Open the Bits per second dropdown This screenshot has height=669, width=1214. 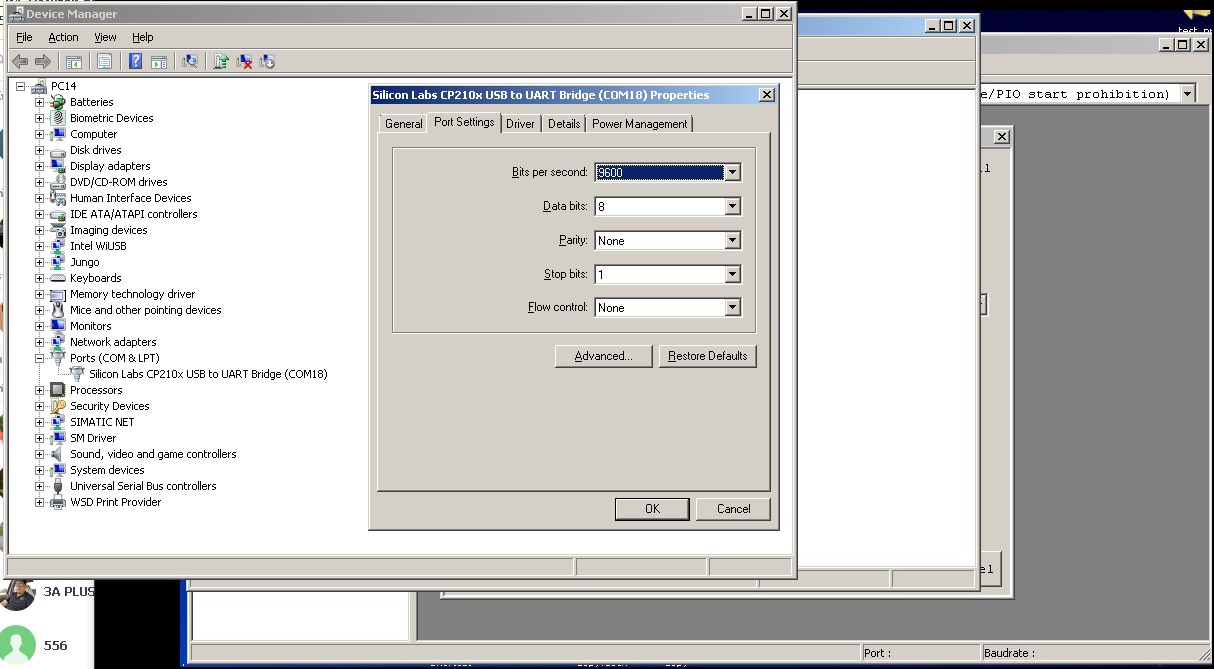(x=732, y=172)
